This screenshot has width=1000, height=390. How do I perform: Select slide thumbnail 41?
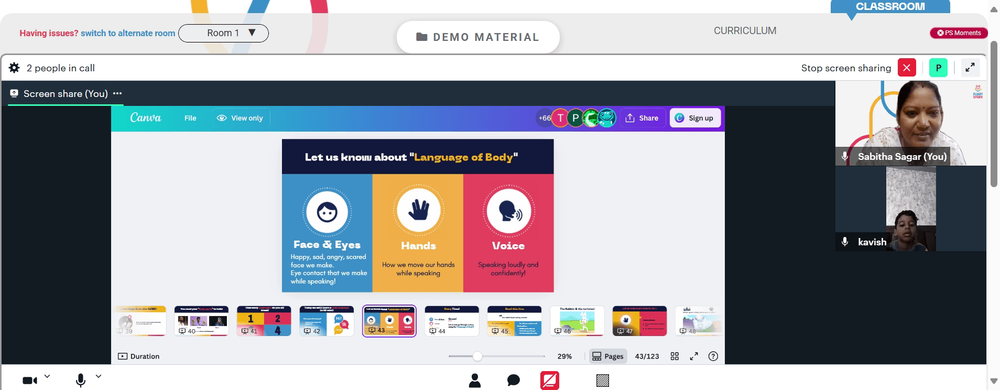coord(263,321)
